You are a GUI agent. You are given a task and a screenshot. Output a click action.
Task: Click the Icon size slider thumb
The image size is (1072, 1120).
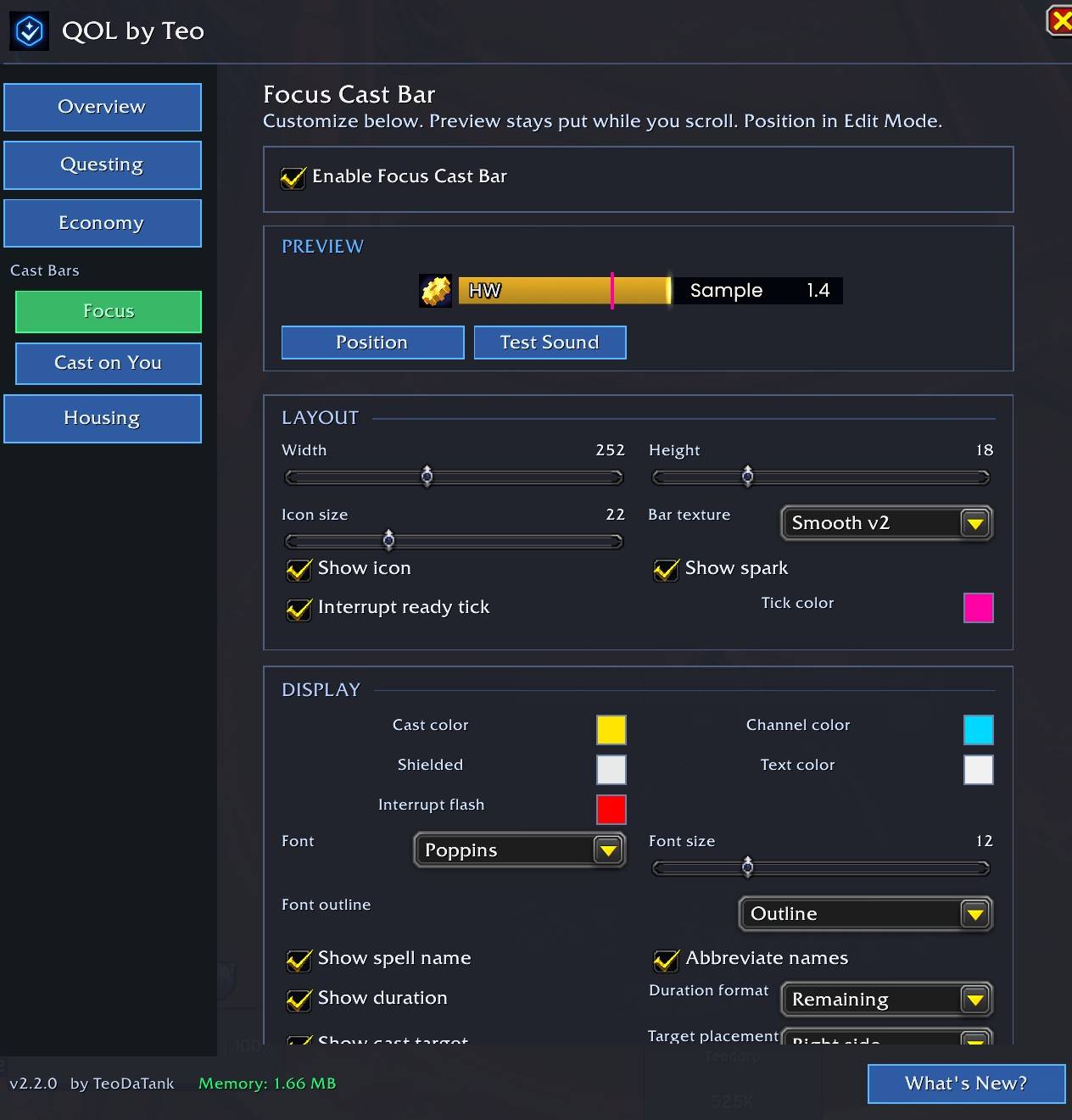(388, 540)
